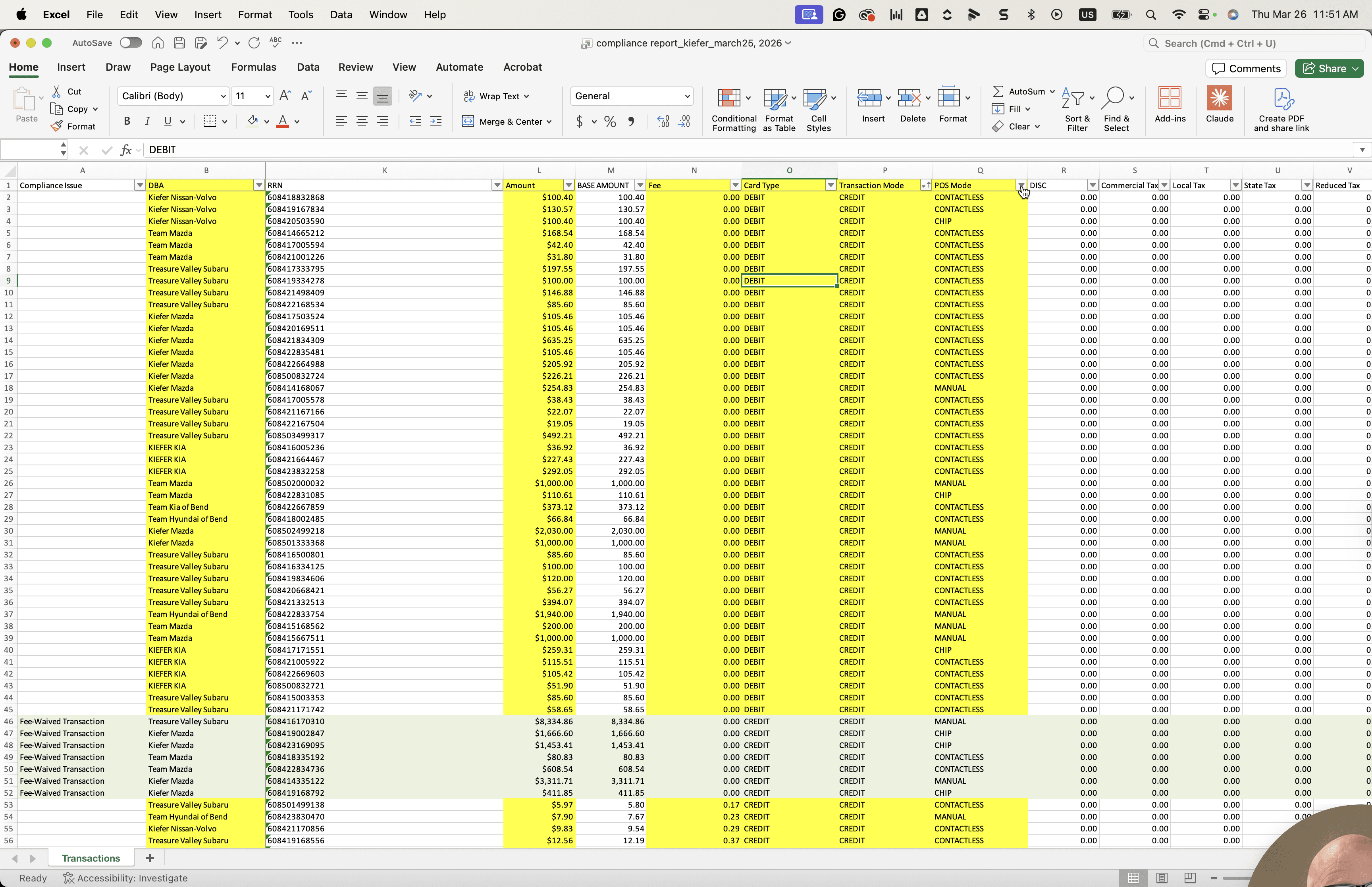The image size is (1372, 887).
Task: Open the Claude add-in
Action: pyautogui.click(x=1220, y=105)
